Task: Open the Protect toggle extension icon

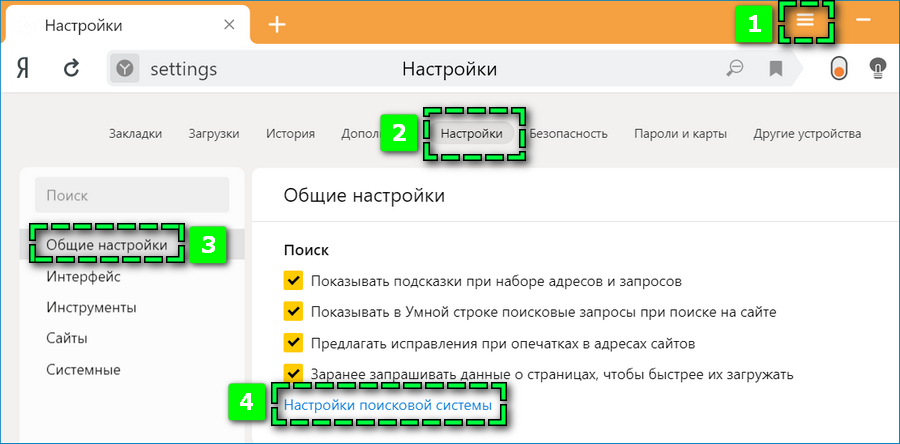Action: pyautogui.click(x=838, y=69)
